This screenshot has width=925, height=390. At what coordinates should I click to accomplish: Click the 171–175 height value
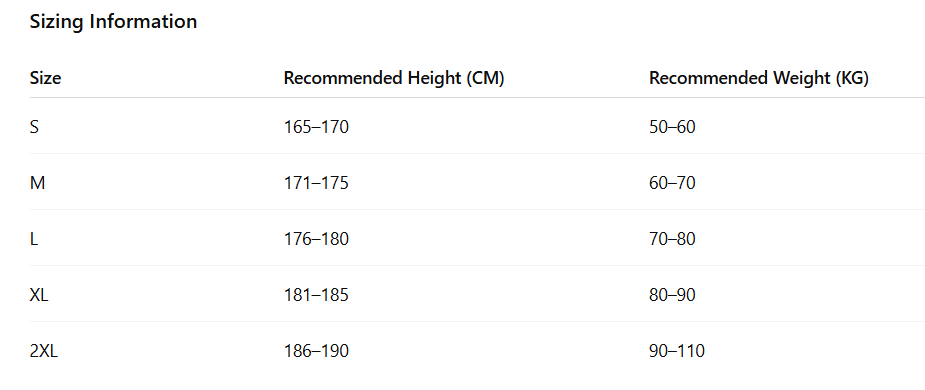pyautogui.click(x=316, y=183)
